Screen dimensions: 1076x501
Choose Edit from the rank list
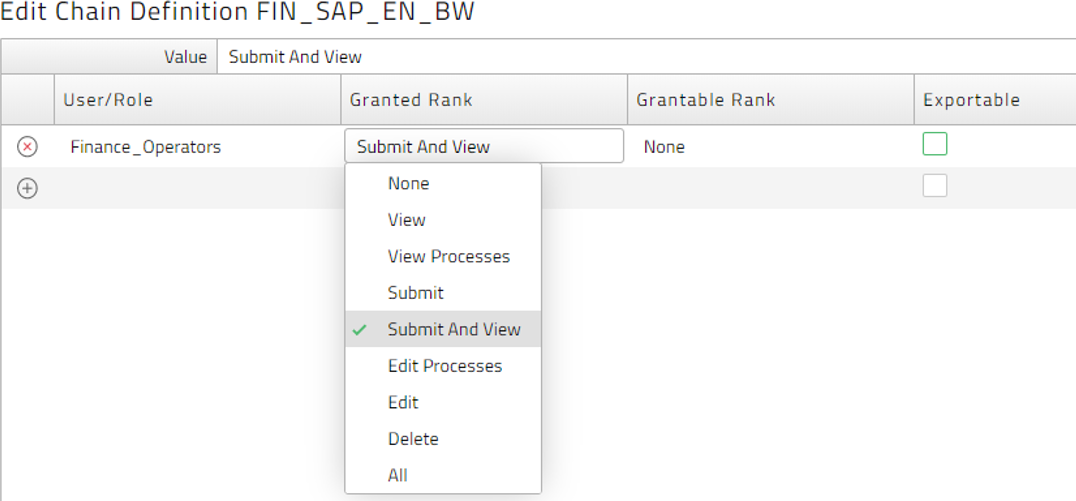click(443, 402)
